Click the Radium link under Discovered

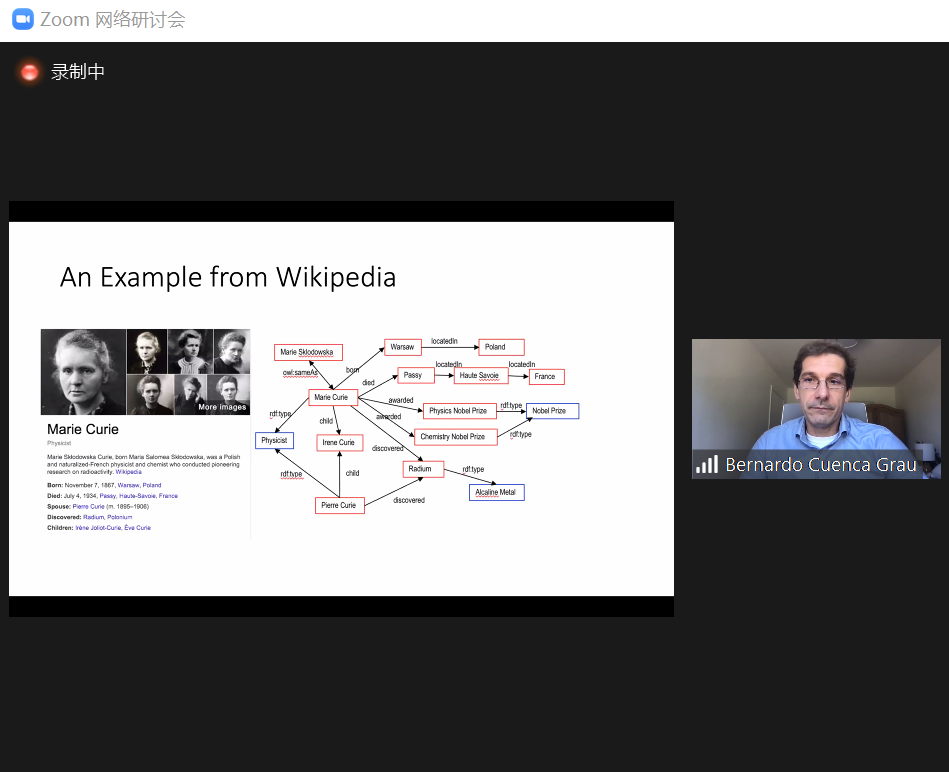coord(93,517)
